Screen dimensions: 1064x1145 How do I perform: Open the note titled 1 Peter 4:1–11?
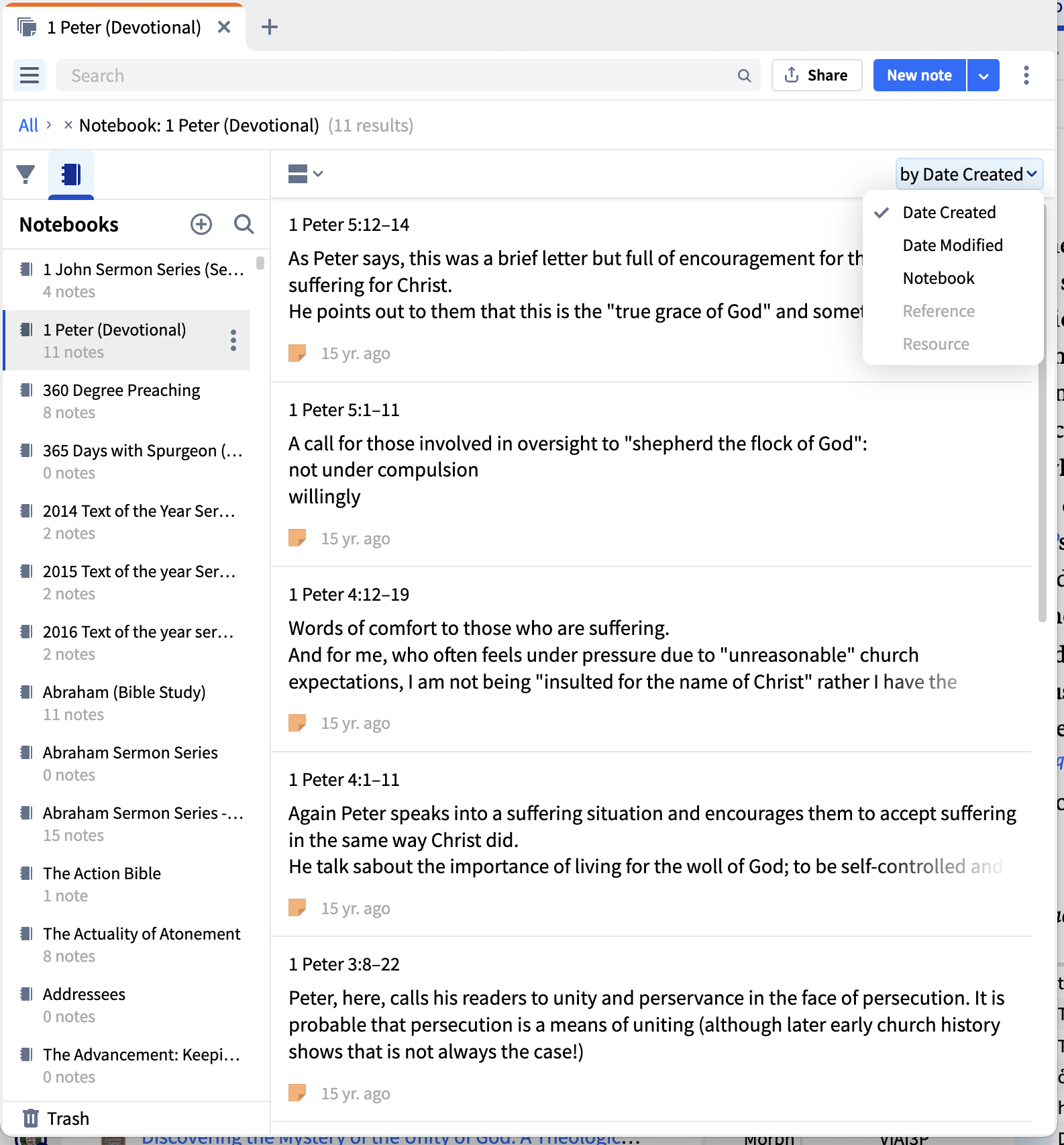(x=344, y=779)
